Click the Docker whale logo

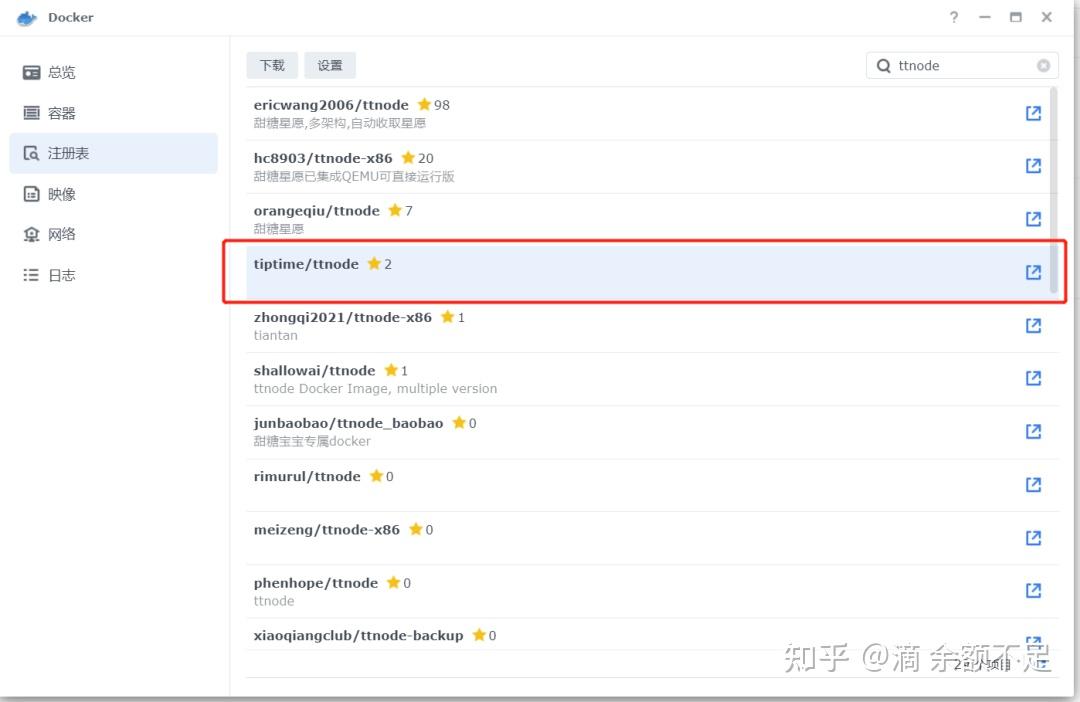point(25,17)
